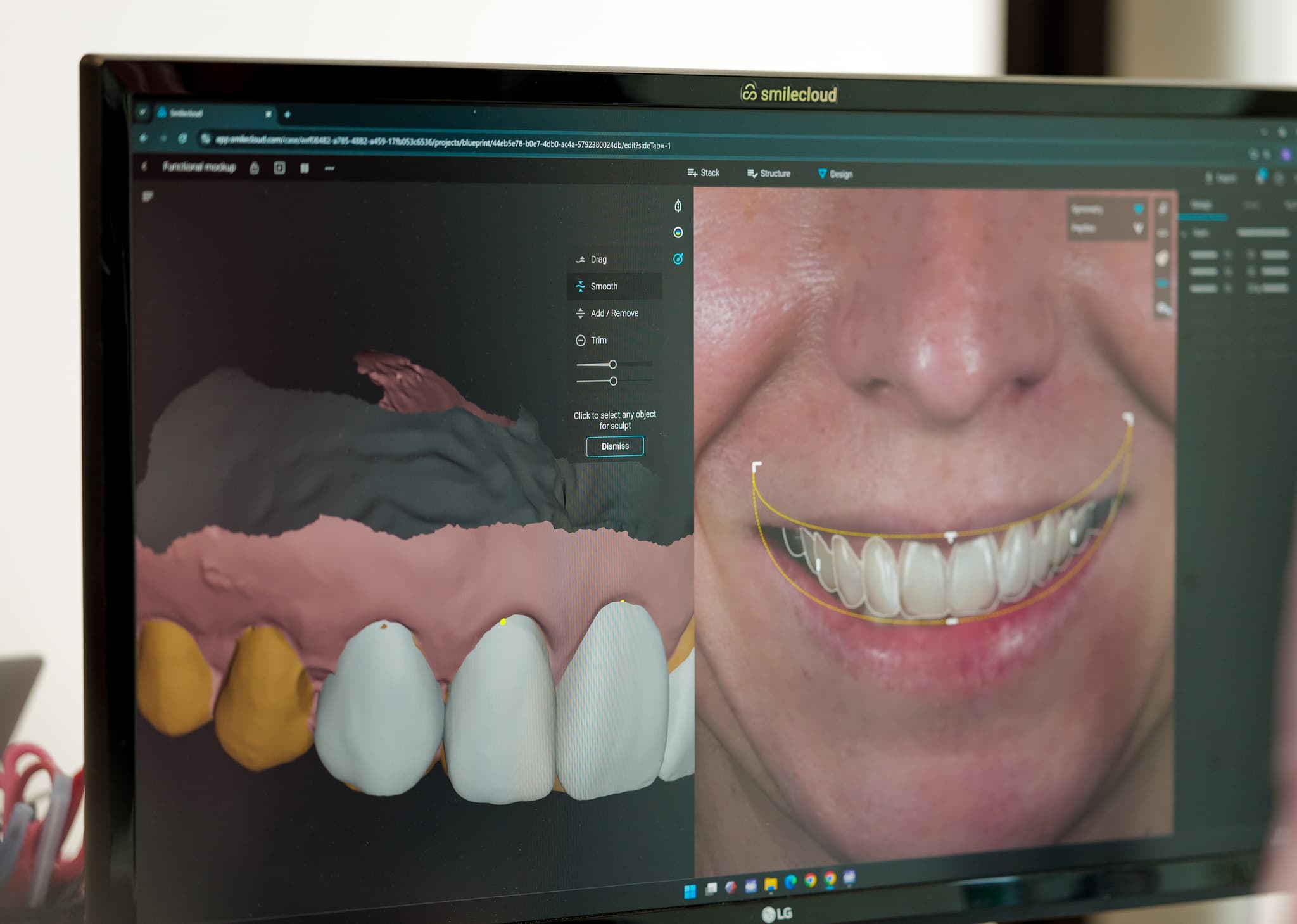Click the lock icon next to Functional mockup

click(x=254, y=168)
